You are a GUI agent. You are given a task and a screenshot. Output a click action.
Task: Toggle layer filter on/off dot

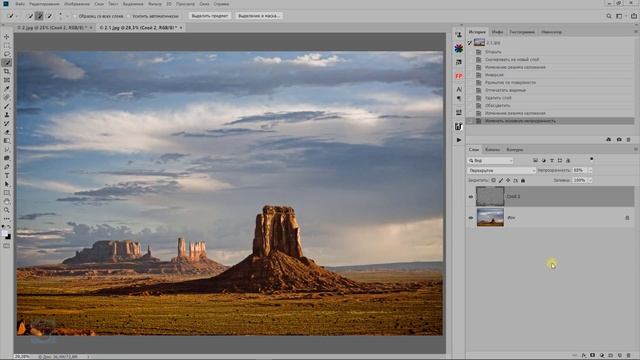tap(591, 159)
